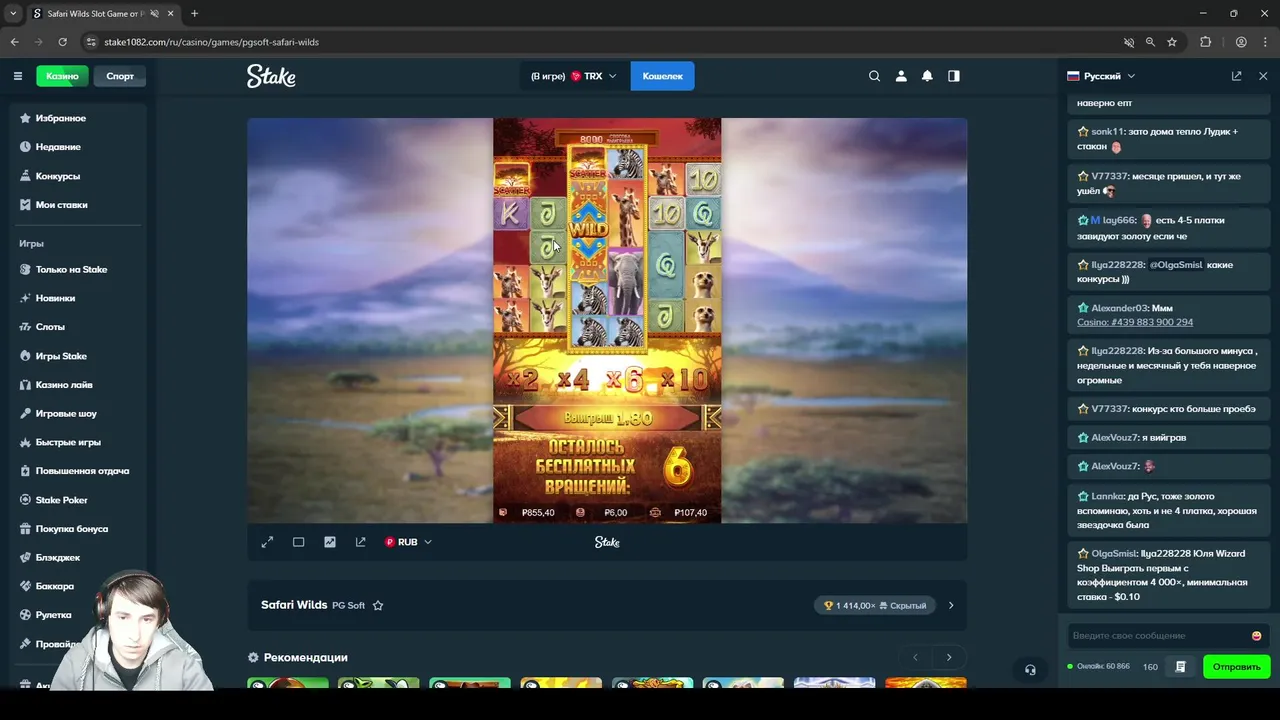Click the Кошелек wallet button
Screen dimensions: 1280x720
click(x=662, y=76)
